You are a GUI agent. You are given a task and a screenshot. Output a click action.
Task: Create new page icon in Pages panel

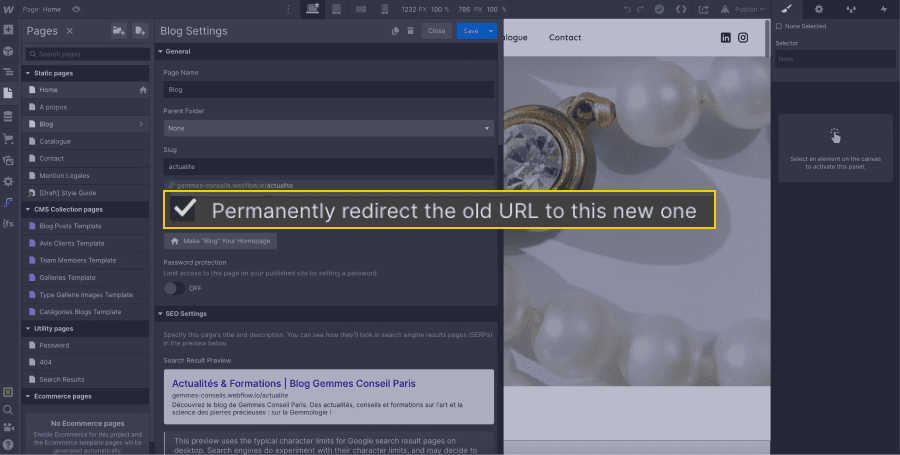(140, 31)
